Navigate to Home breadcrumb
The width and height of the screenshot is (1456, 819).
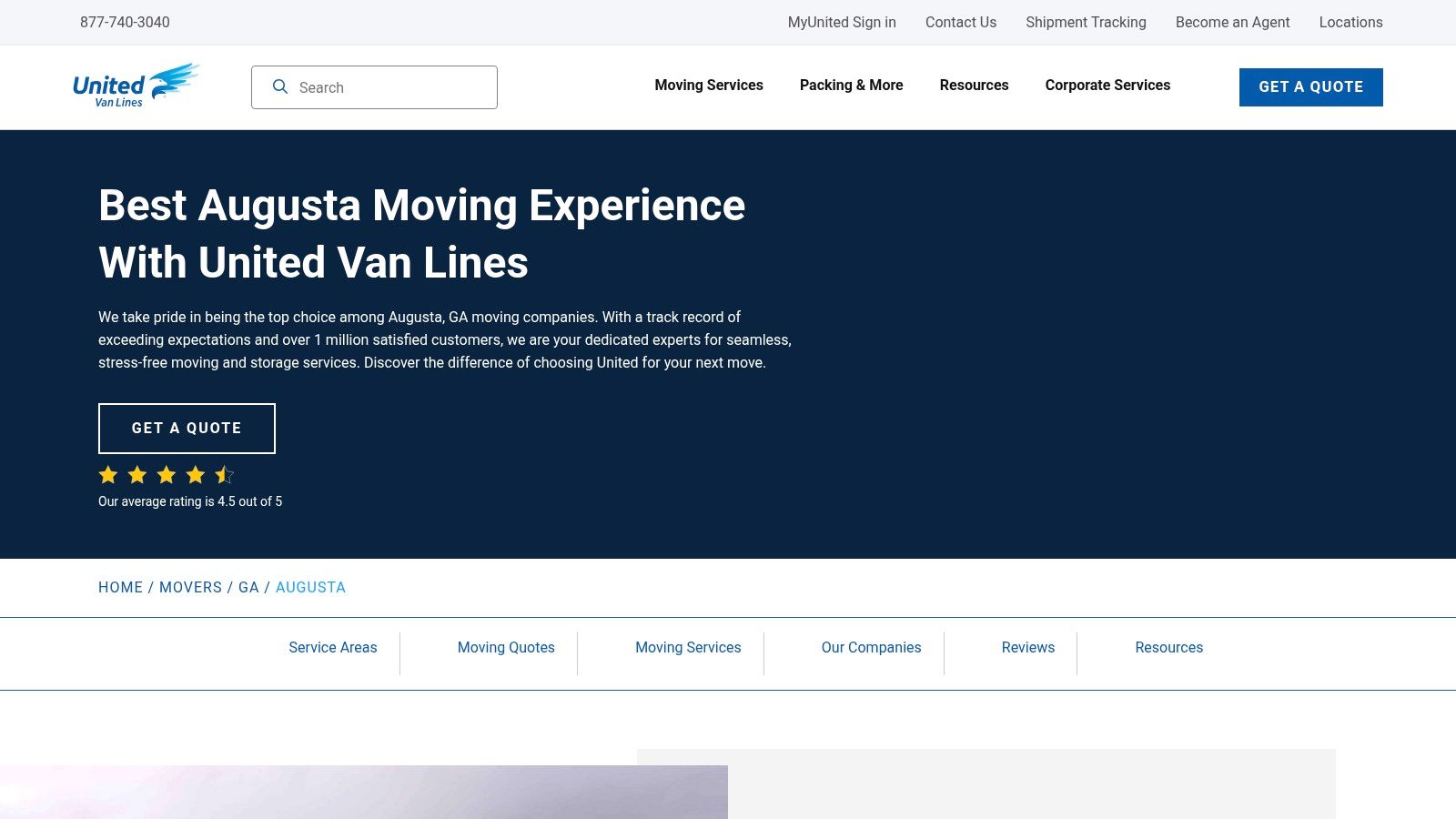pyautogui.click(x=120, y=587)
